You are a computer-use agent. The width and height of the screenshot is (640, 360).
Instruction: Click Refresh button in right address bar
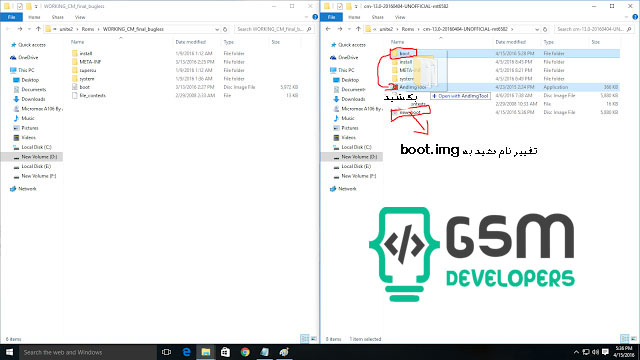[x=545, y=29]
